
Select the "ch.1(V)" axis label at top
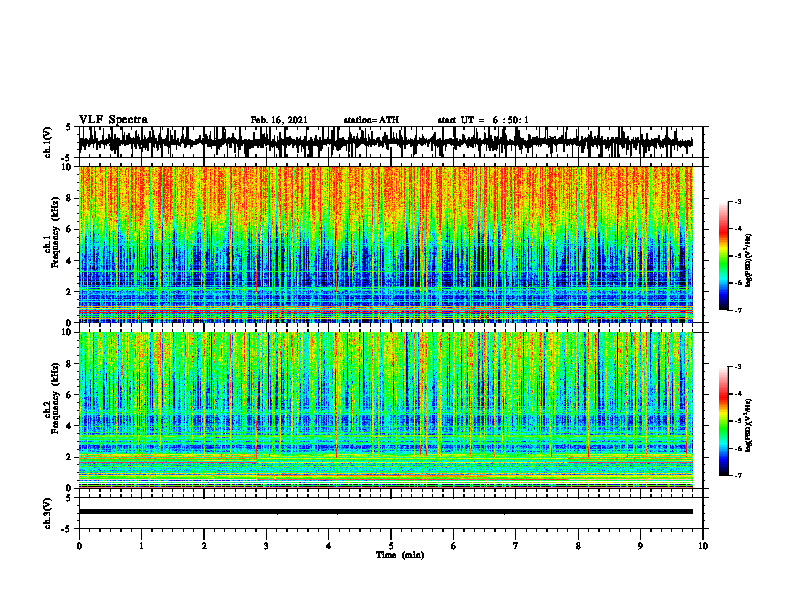(48, 143)
